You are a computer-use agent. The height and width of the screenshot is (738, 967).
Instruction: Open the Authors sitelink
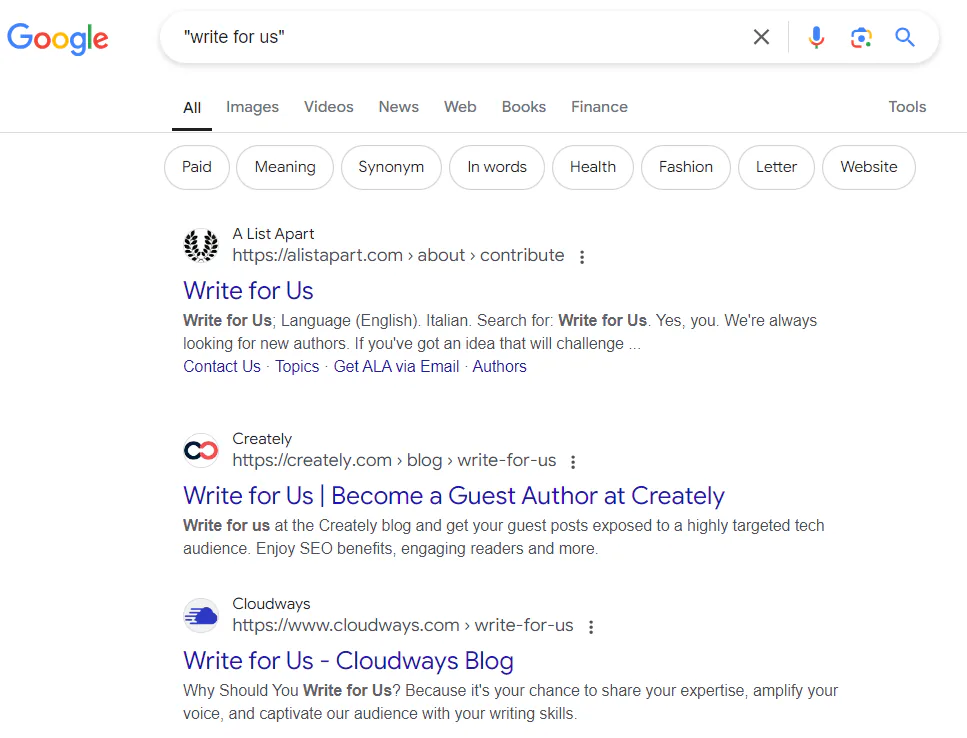500,366
